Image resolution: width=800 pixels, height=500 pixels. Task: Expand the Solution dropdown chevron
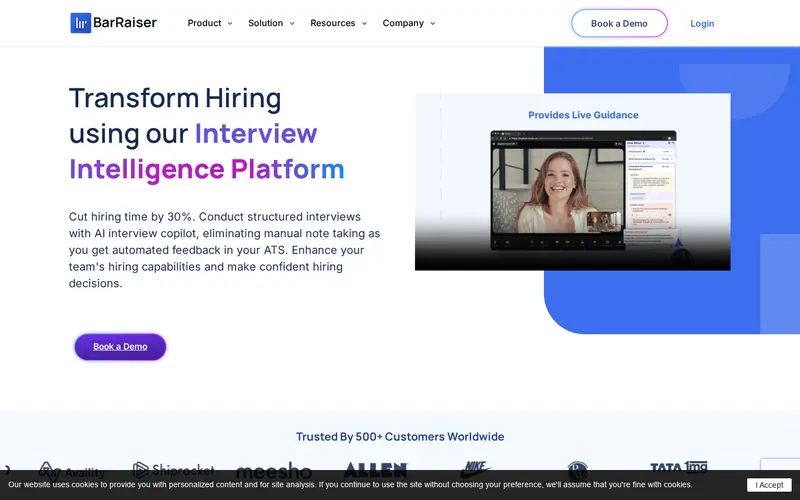(x=292, y=23)
